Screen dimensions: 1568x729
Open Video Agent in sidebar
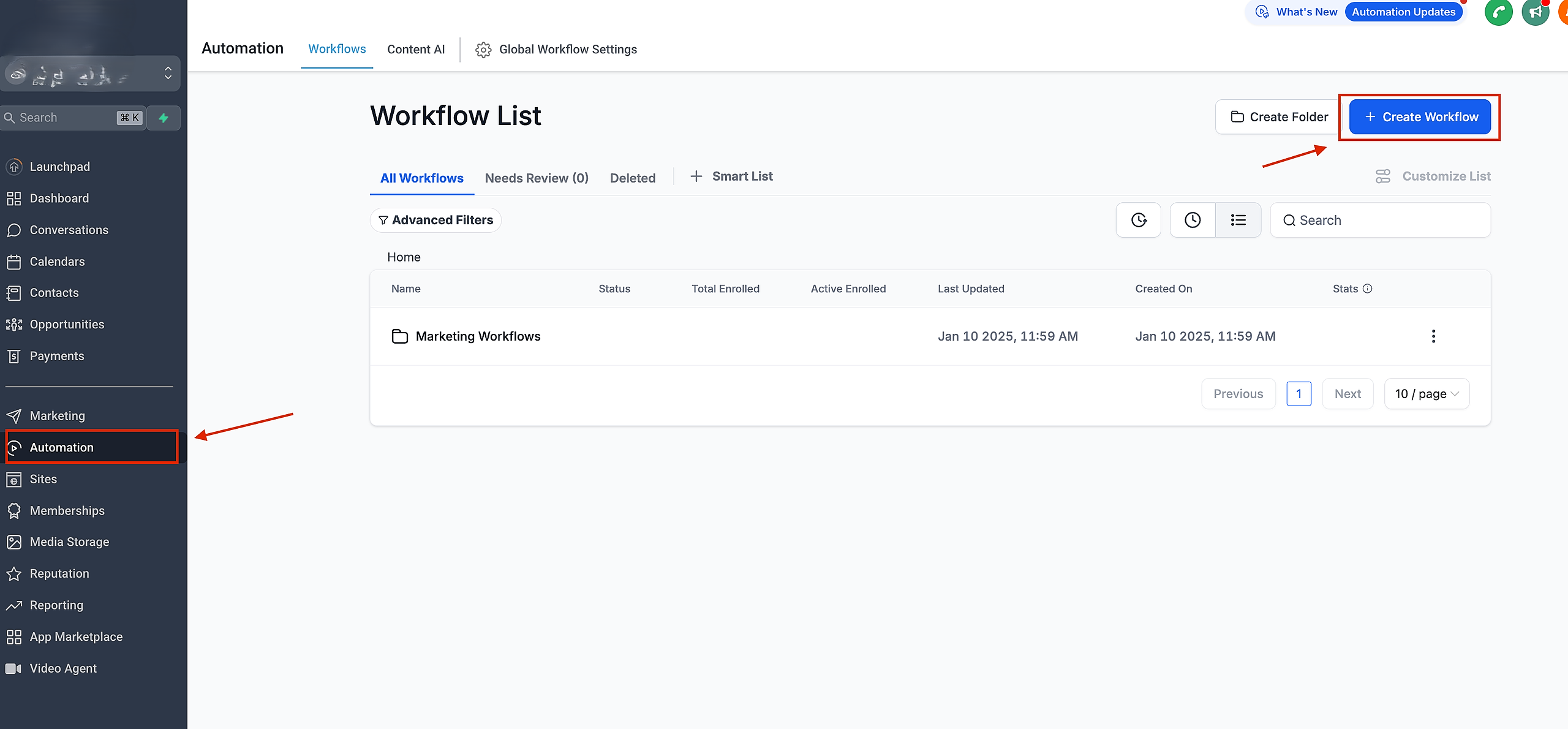tap(63, 668)
